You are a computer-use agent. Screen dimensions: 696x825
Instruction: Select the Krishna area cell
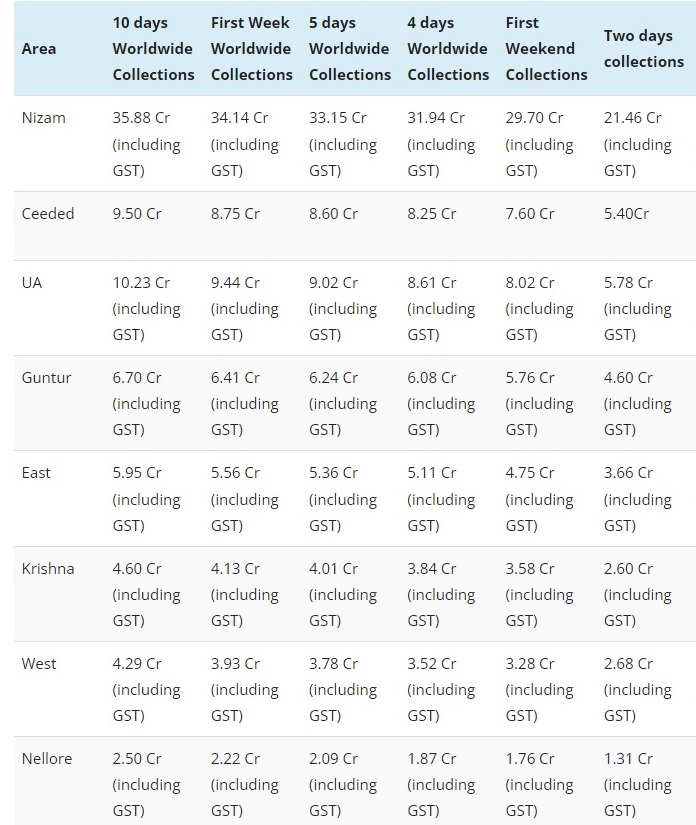pos(48,568)
